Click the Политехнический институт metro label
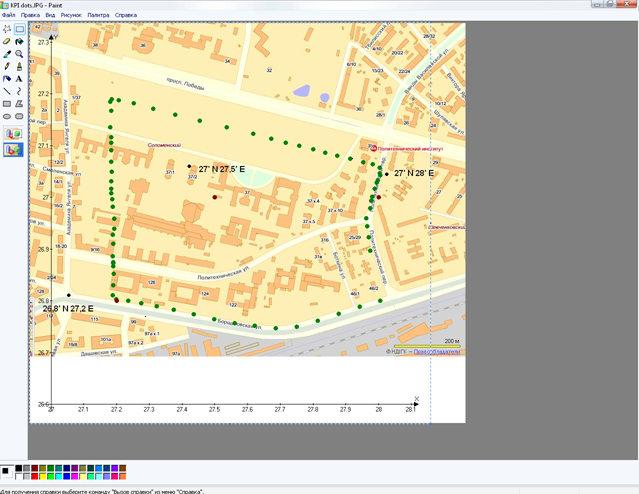This screenshot has height=494, width=639. pos(410,149)
